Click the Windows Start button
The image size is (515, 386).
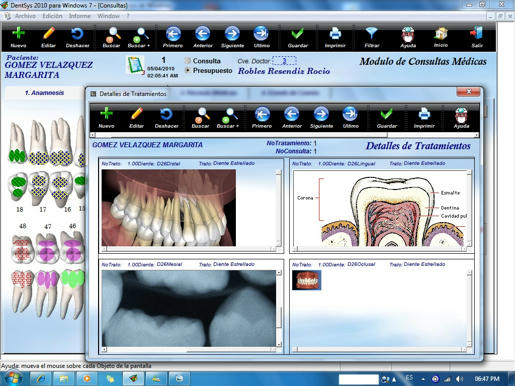[x=13, y=379]
